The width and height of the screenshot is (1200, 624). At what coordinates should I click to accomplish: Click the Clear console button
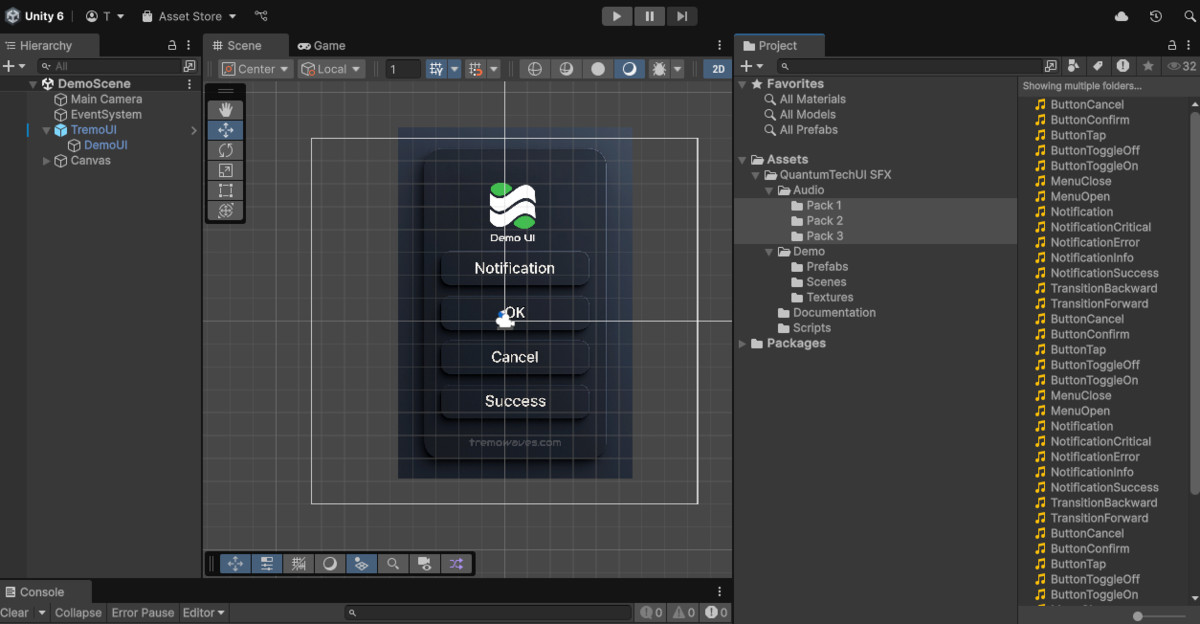pyautogui.click(x=15, y=612)
